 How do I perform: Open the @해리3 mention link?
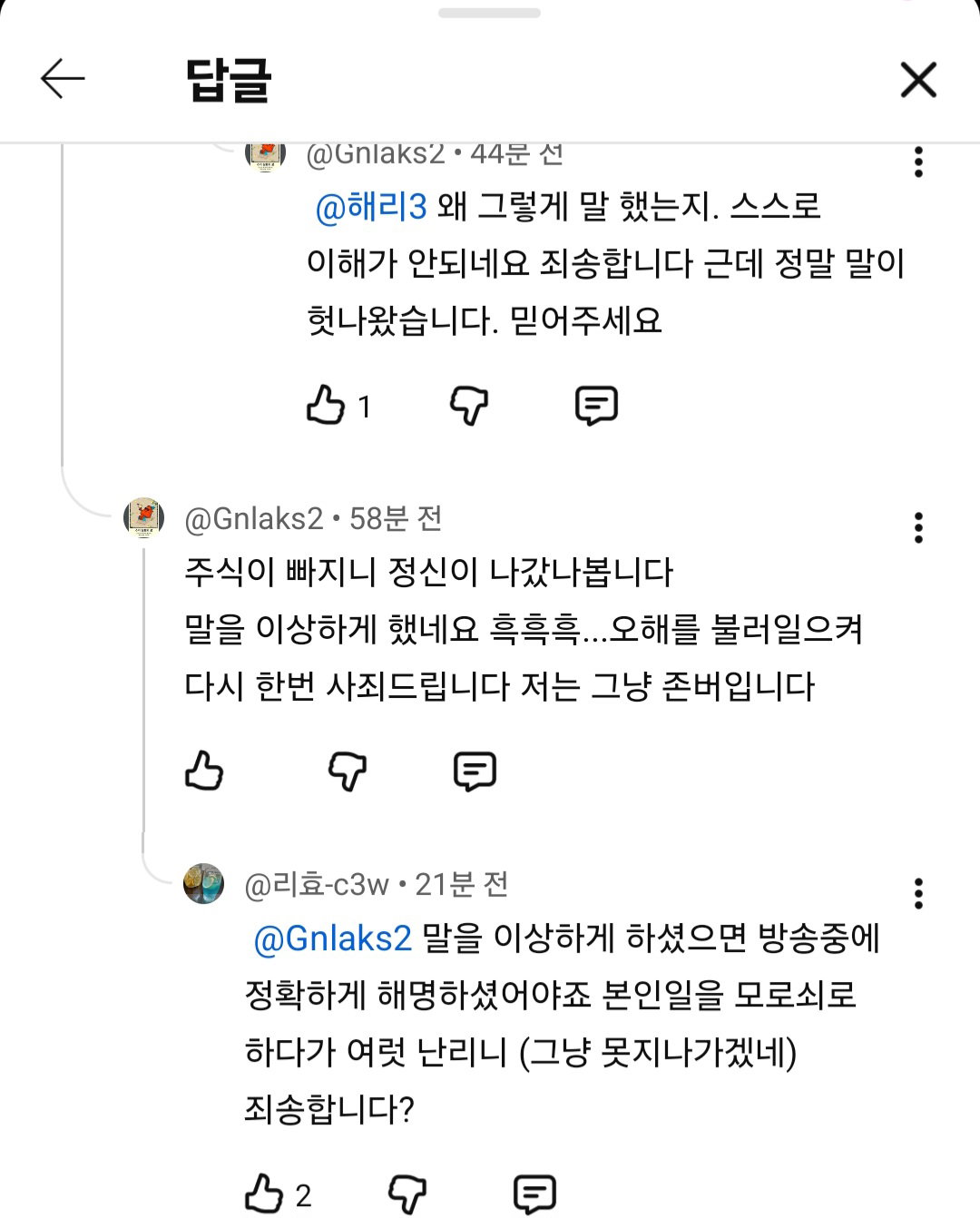[x=371, y=207]
